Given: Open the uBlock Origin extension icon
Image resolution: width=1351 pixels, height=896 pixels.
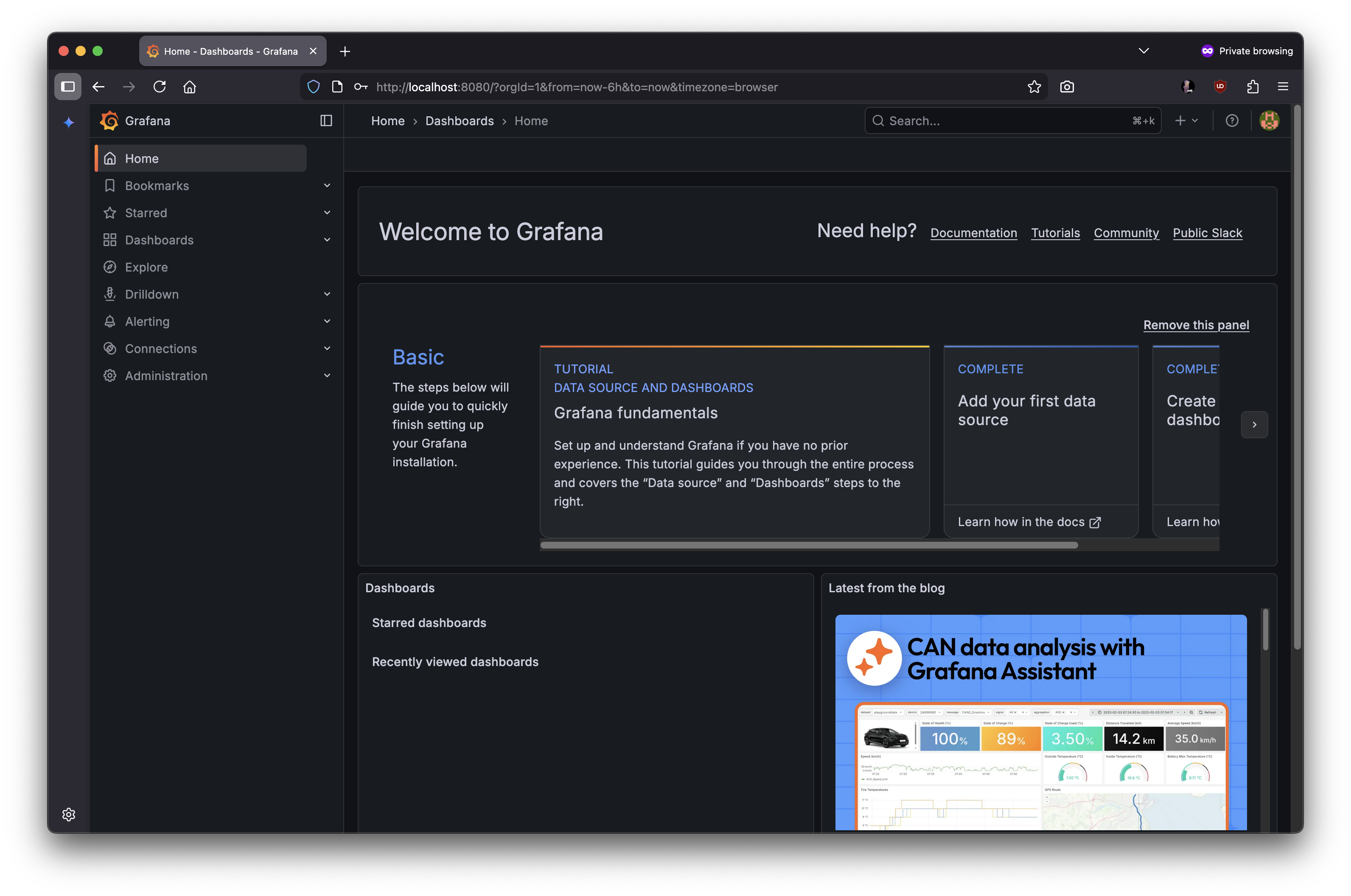Looking at the screenshot, I should [1220, 87].
